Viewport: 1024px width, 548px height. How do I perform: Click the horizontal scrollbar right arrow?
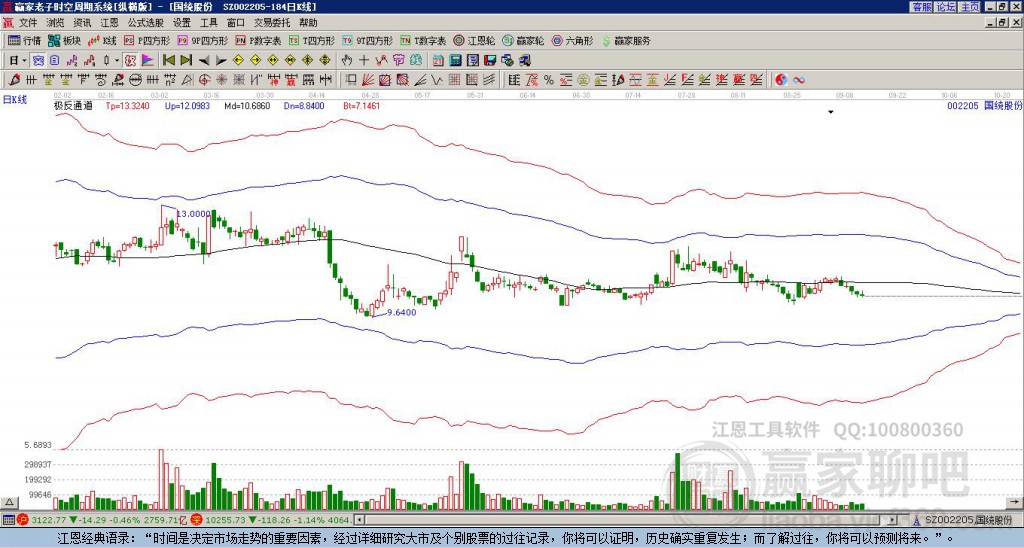click(x=893, y=520)
